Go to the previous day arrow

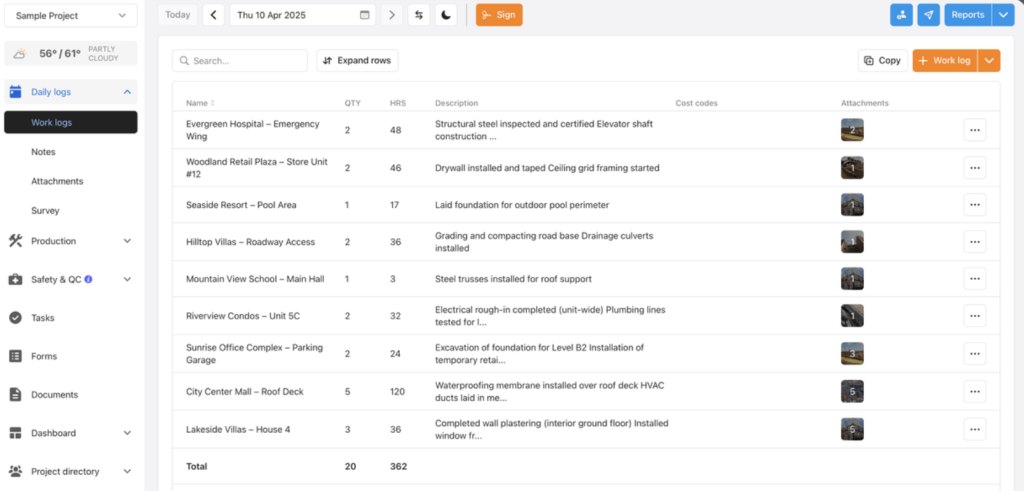coord(214,15)
